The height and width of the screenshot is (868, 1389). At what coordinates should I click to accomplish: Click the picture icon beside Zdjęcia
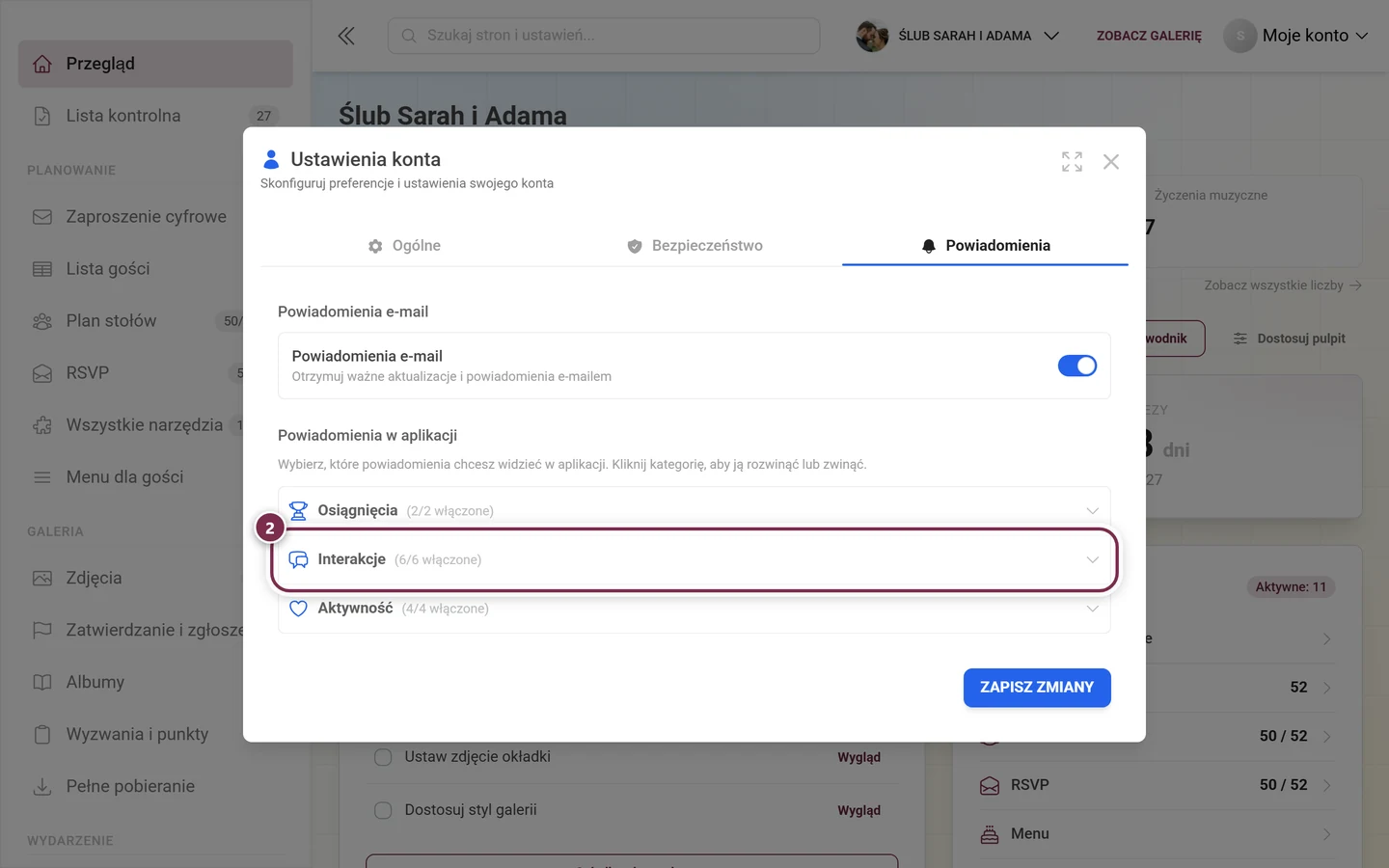click(42, 579)
